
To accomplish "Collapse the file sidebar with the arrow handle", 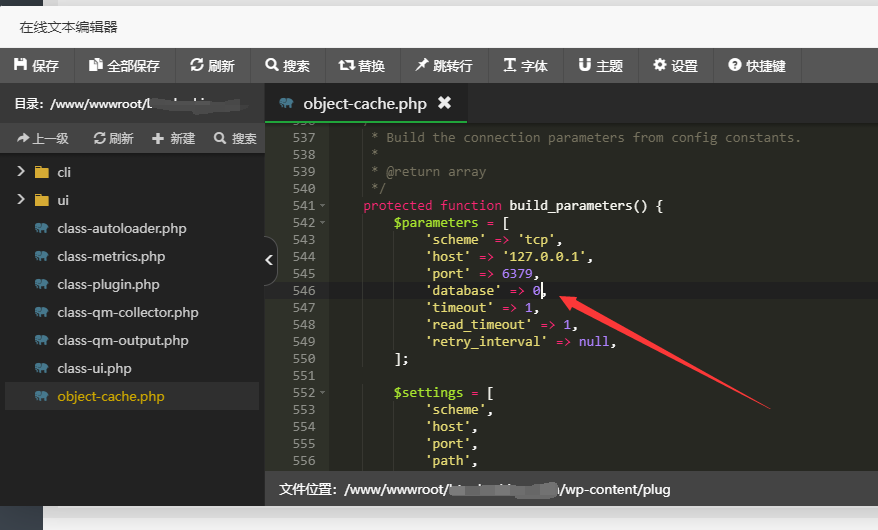I will pos(269,260).
